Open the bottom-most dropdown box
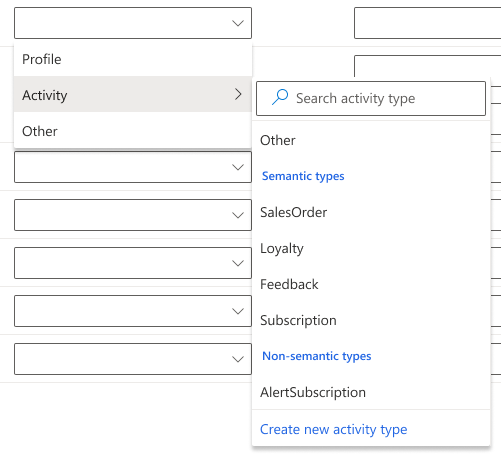The height and width of the screenshot is (460, 501). point(133,359)
